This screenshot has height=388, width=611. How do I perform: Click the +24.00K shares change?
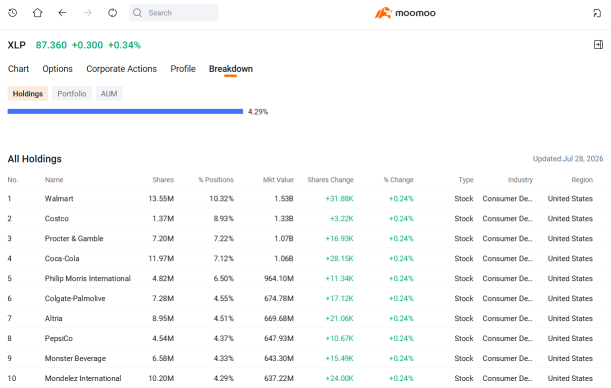coord(339,378)
